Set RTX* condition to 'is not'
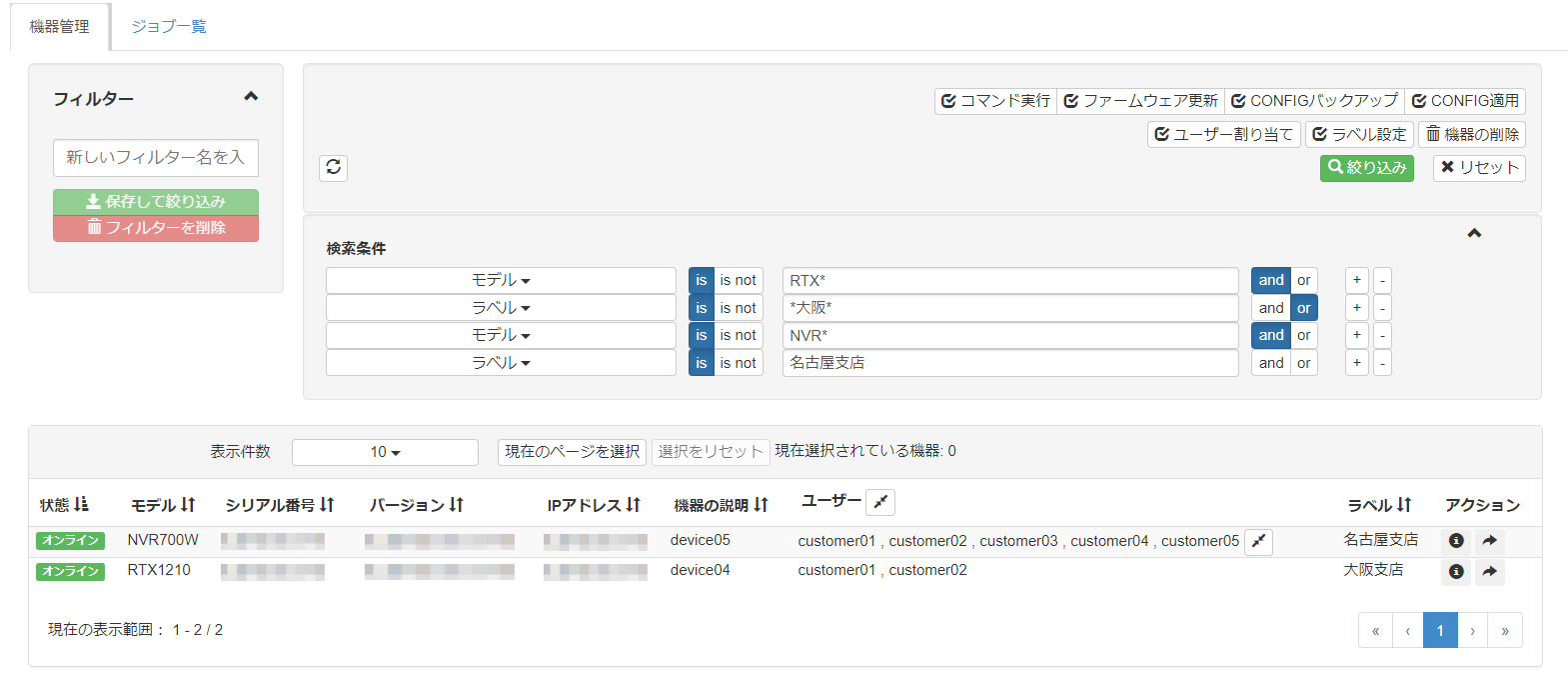This screenshot has width=1568, height=683. [738, 280]
